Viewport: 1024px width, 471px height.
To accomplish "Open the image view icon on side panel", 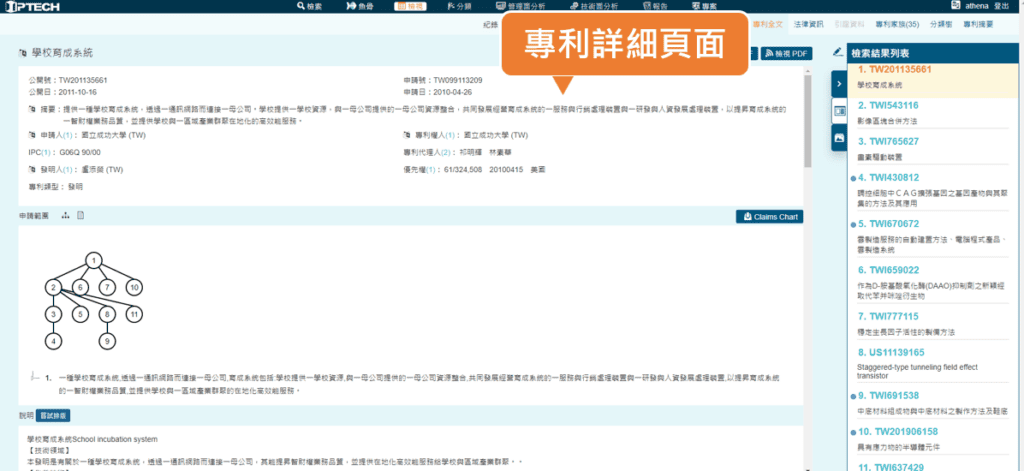I will tap(839, 138).
